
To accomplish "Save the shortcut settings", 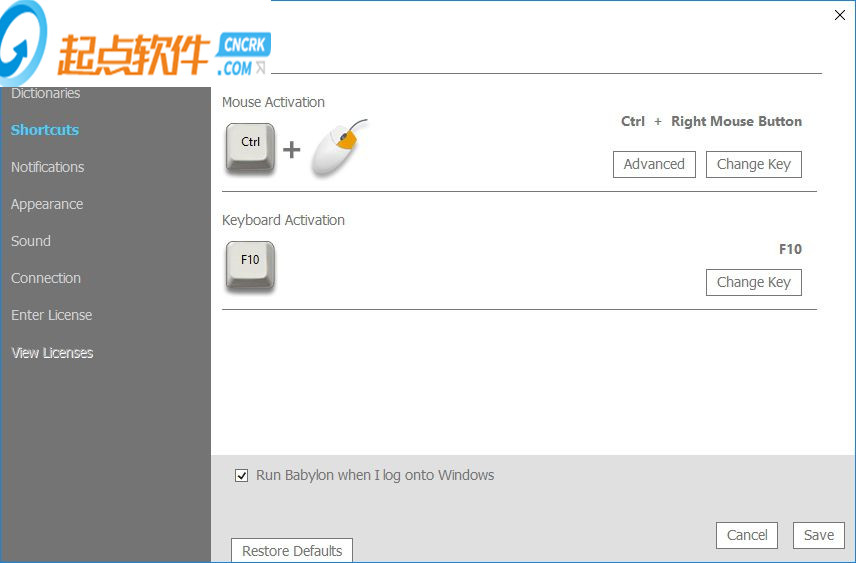I will [x=819, y=535].
